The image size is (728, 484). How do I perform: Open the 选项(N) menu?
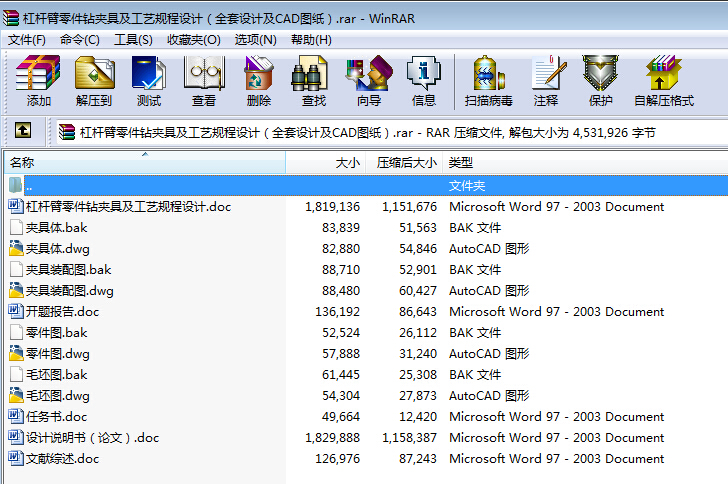click(255, 40)
